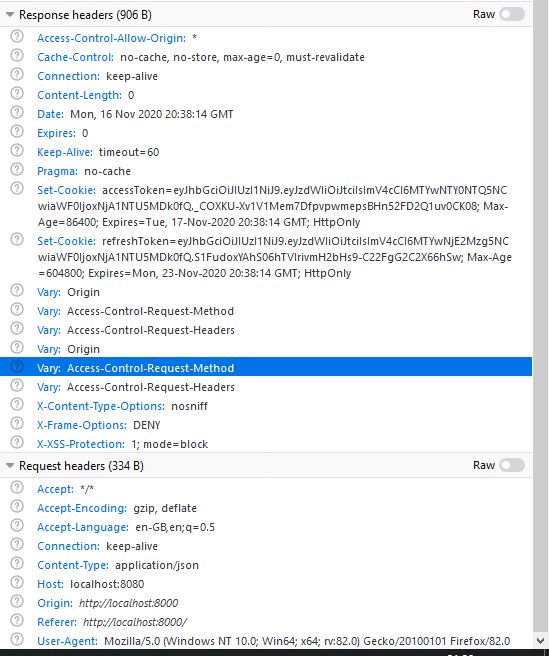
Task: Open help icon next to X-XSS-Protection
Action: [17, 442]
